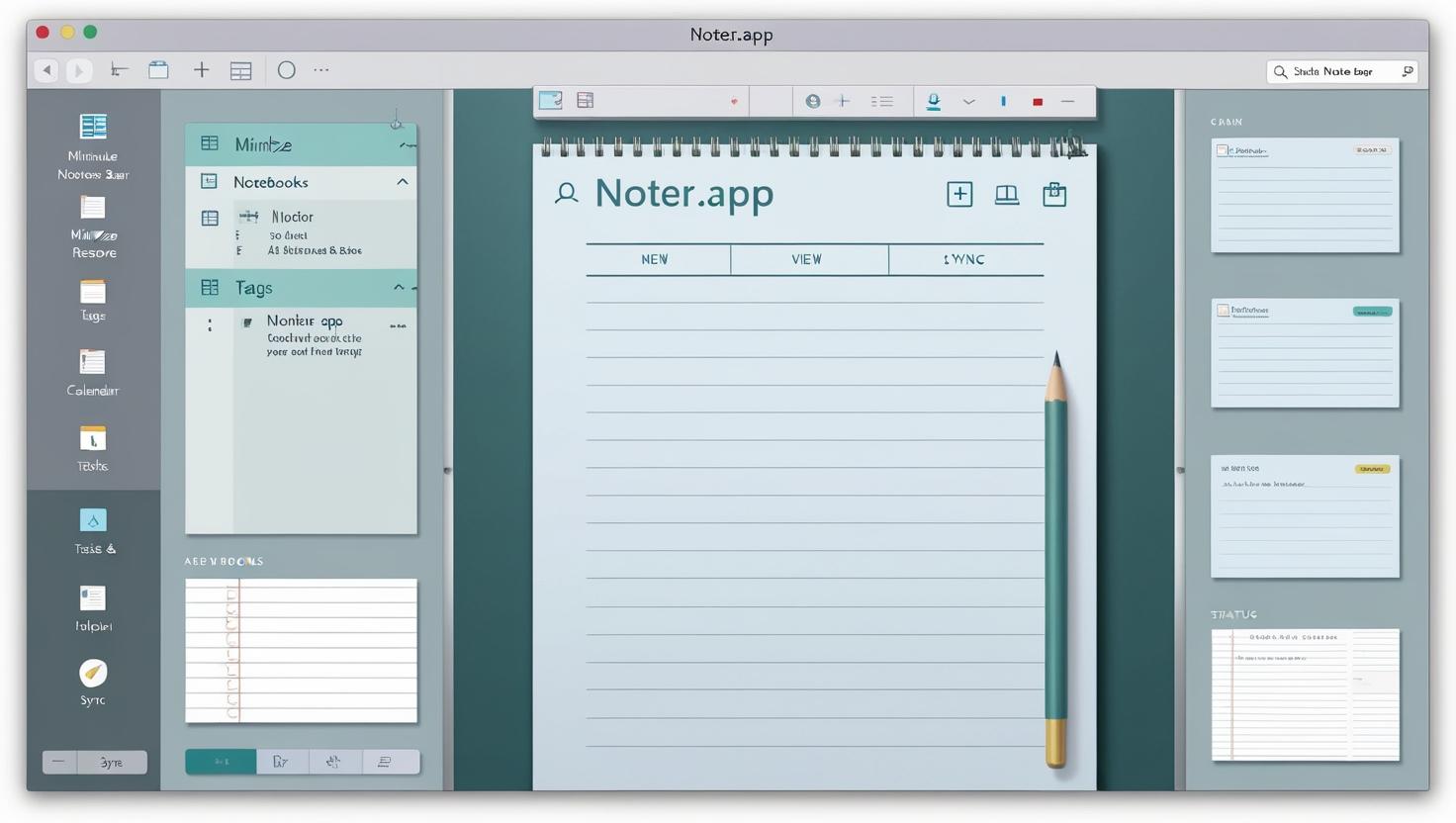This screenshot has width=1456, height=823.
Task: Open the calendar icon in top toolbar
Action: click(x=158, y=69)
